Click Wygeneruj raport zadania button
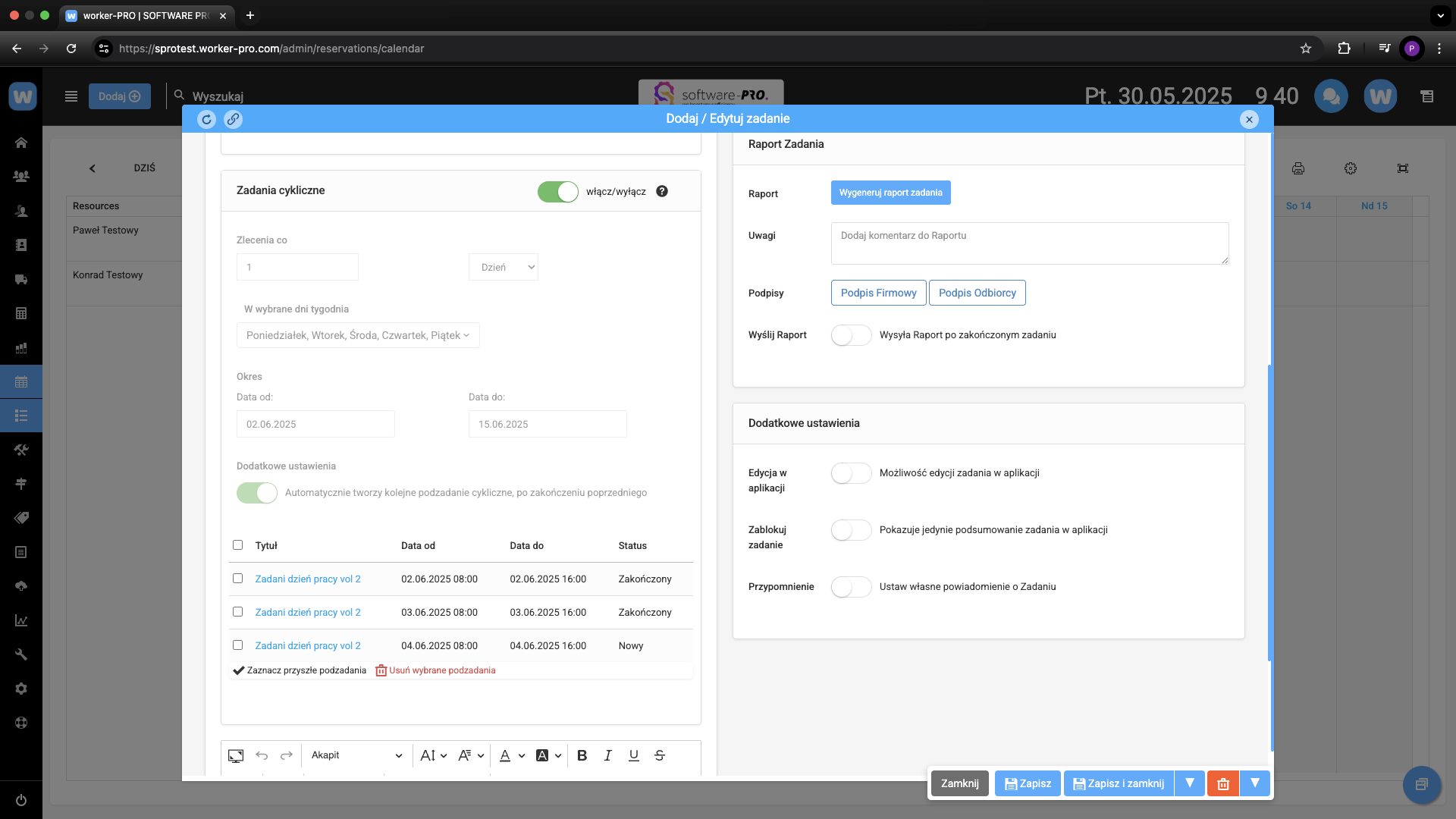The height and width of the screenshot is (819, 1456). (x=890, y=193)
